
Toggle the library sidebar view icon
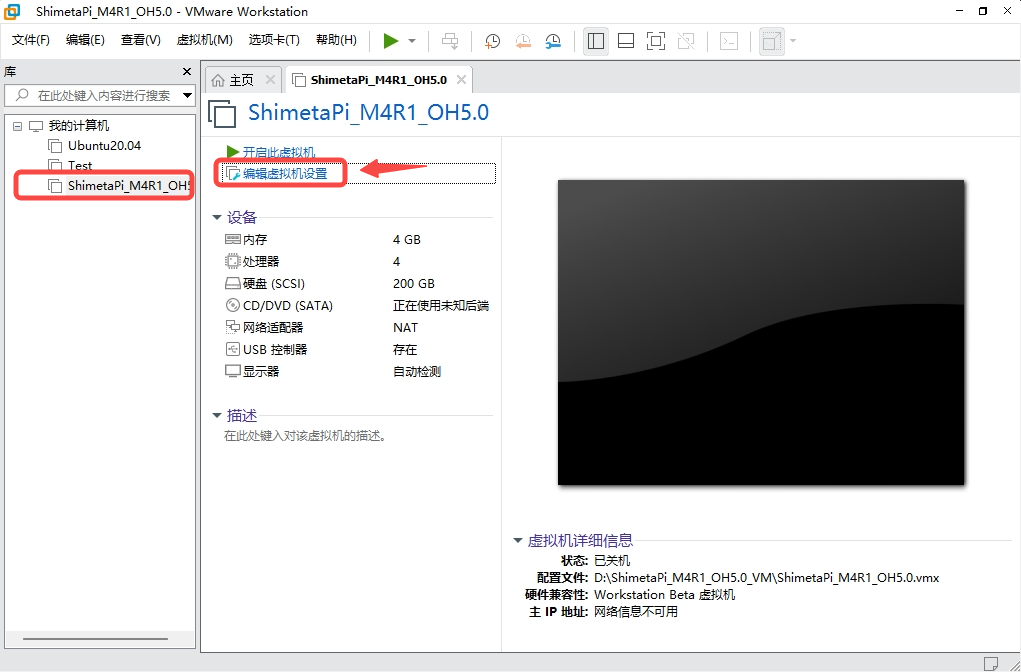596,41
